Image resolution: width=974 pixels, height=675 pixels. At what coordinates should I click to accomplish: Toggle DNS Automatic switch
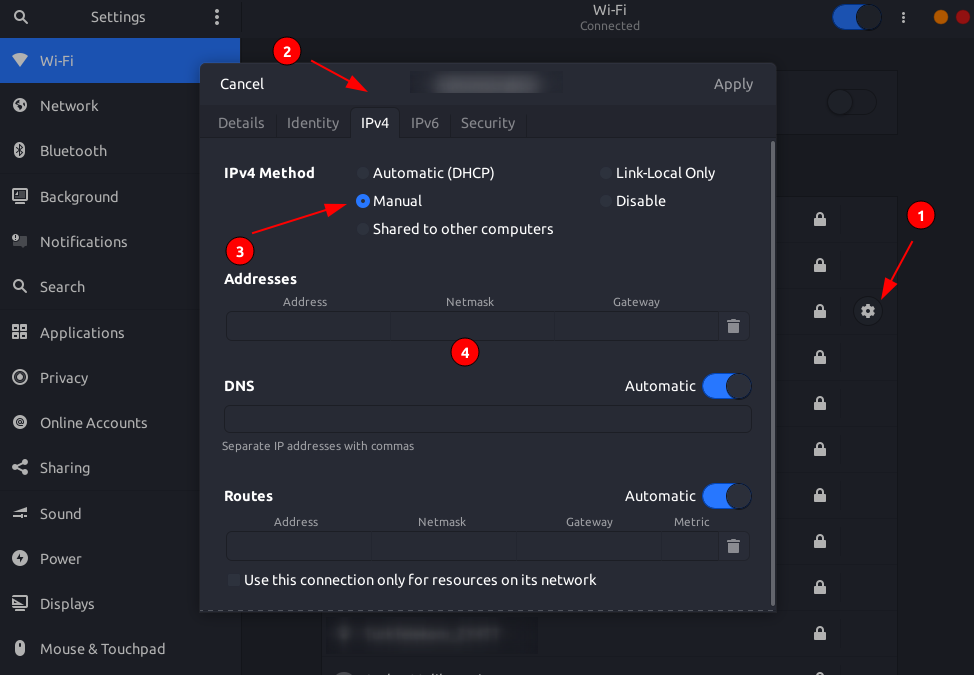[x=727, y=386]
